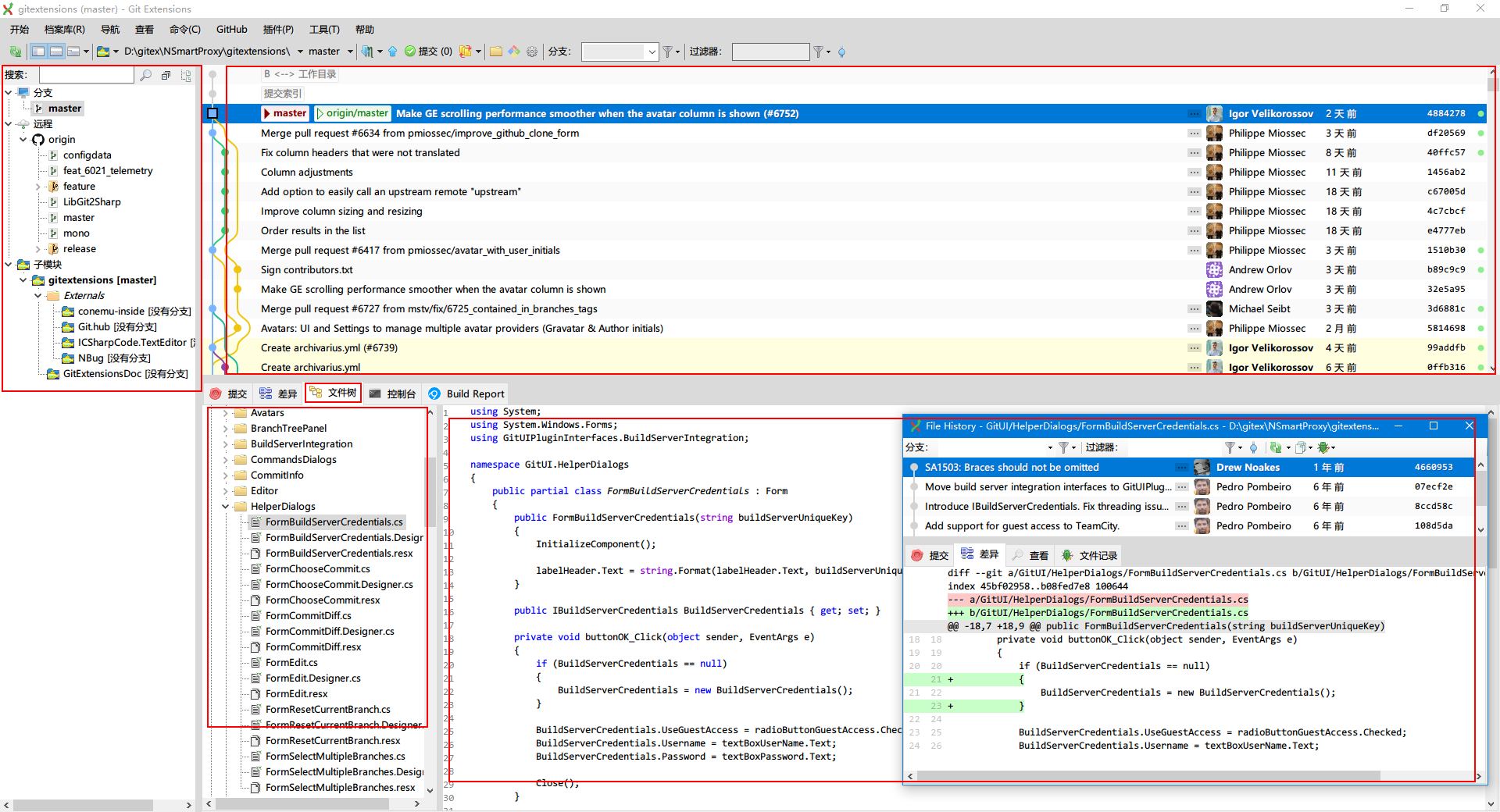
Task: Click File History copy icon
Action: [1300, 447]
